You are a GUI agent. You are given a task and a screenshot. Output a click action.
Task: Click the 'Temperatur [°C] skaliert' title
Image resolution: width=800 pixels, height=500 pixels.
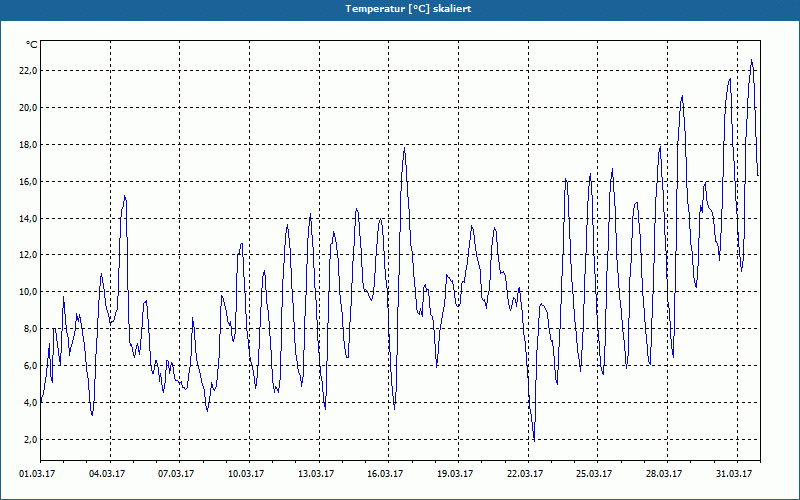(x=408, y=9)
